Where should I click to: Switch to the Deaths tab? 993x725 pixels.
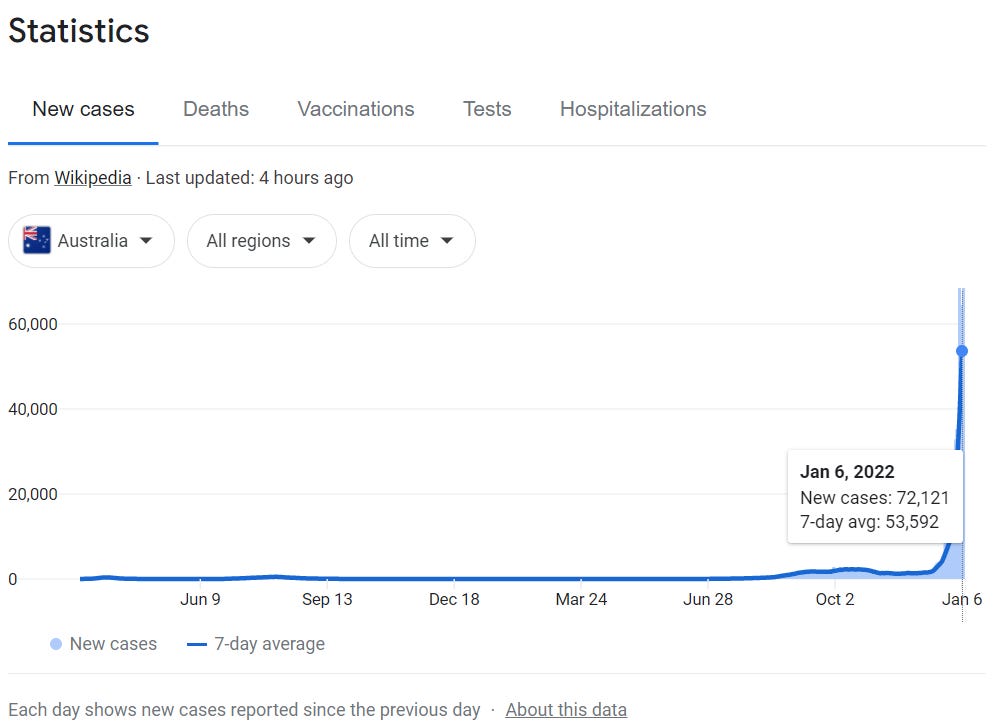pos(216,110)
